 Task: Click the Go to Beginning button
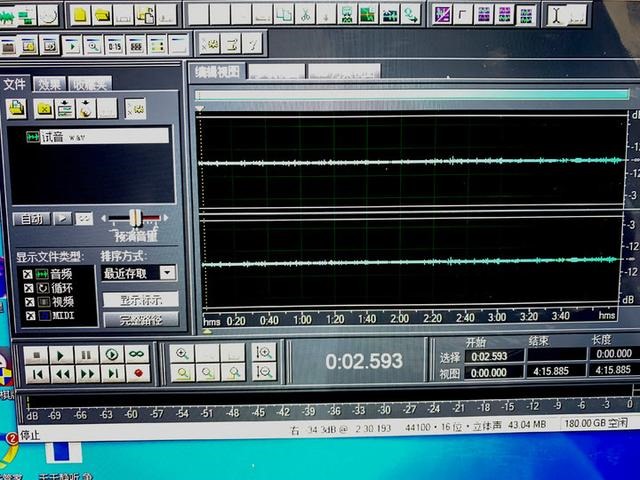36,373
